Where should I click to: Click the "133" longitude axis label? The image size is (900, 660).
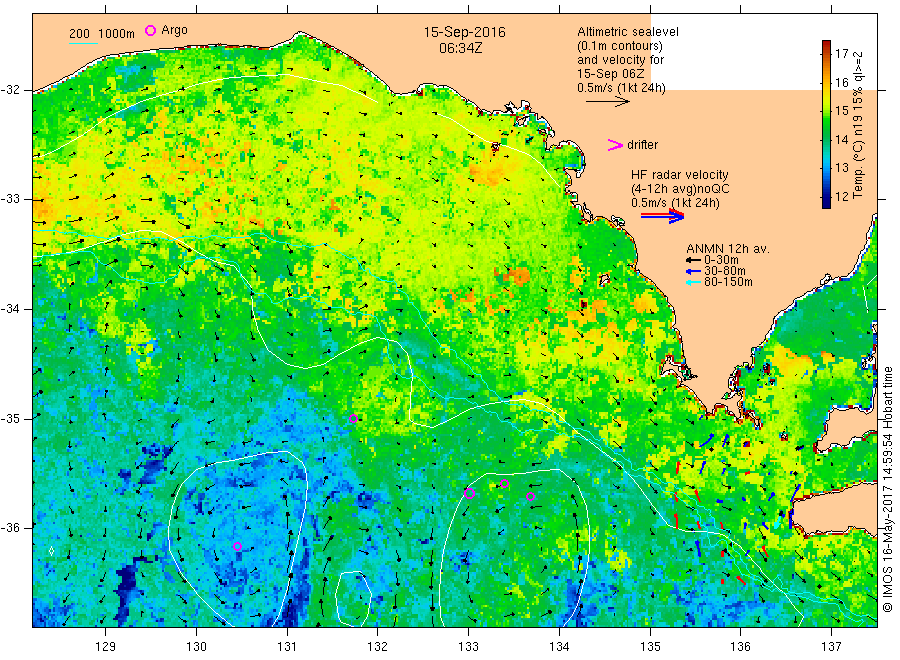coord(468,646)
